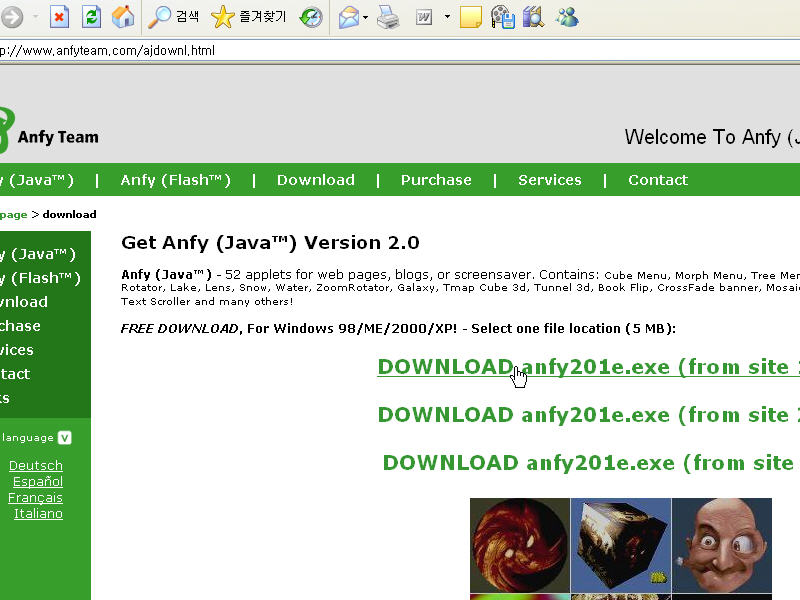Open Download in top navigation bar
800x600 pixels.
316,180
